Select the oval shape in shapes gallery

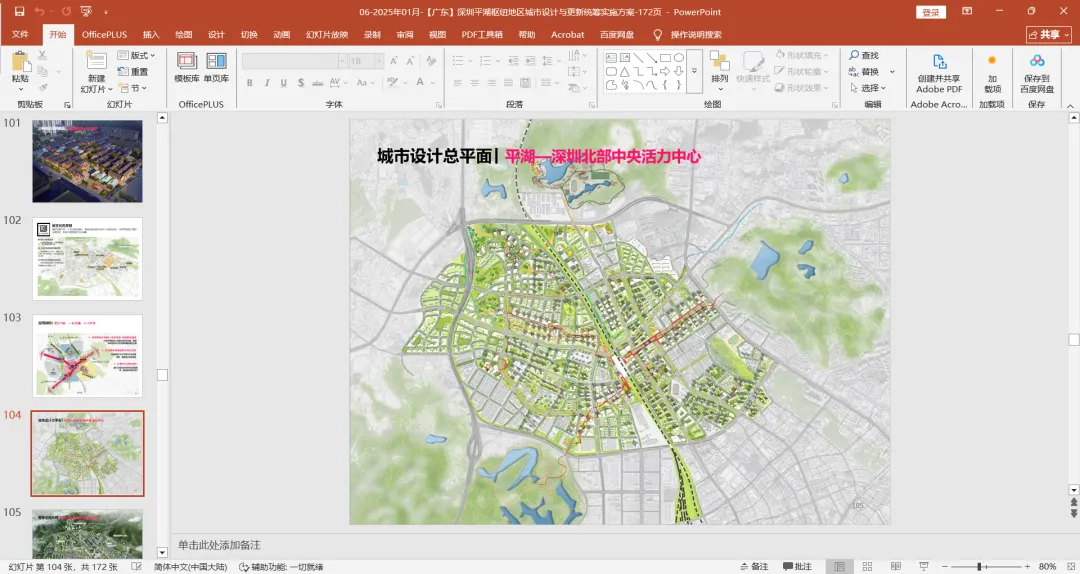click(x=678, y=58)
